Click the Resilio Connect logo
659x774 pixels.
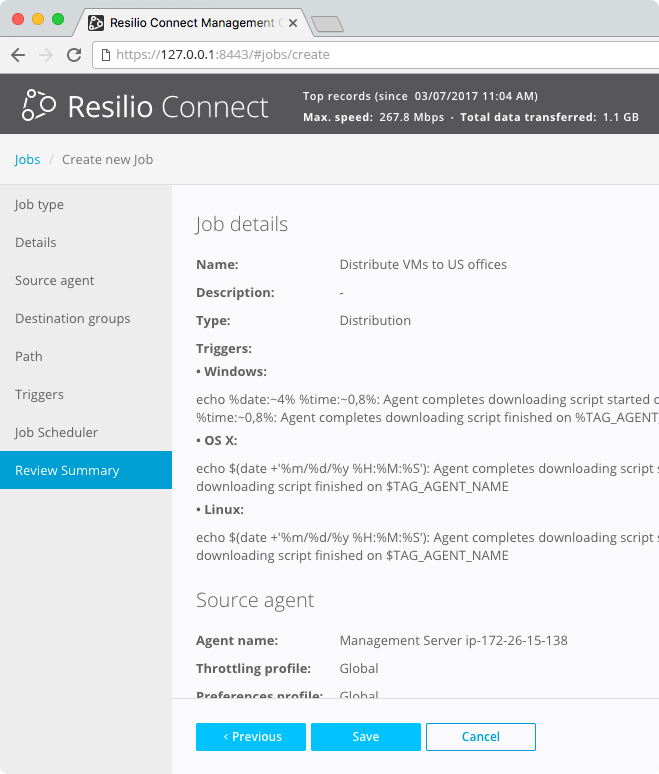[145, 106]
